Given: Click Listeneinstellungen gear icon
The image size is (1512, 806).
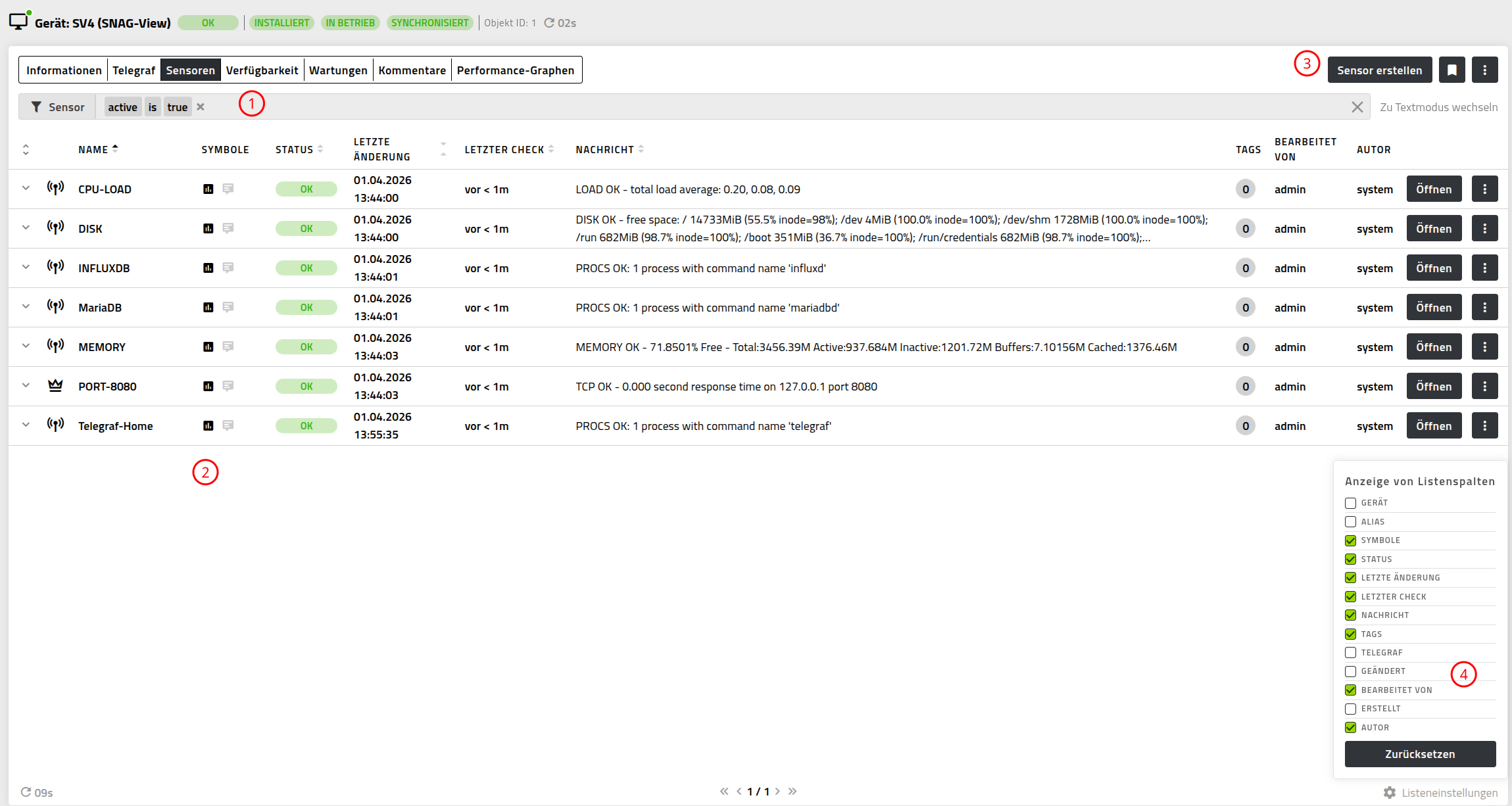Looking at the screenshot, I should click(x=1389, y=792).
